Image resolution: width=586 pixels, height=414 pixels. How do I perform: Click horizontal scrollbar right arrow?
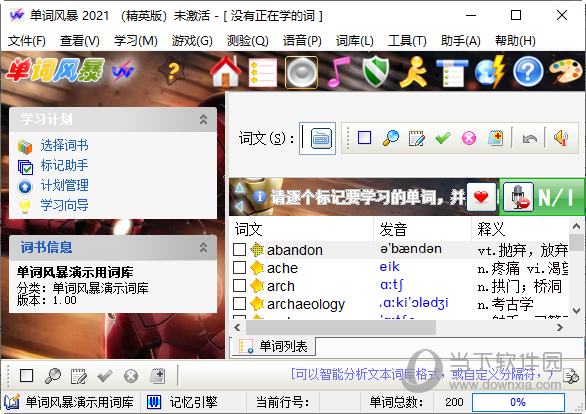559,328
